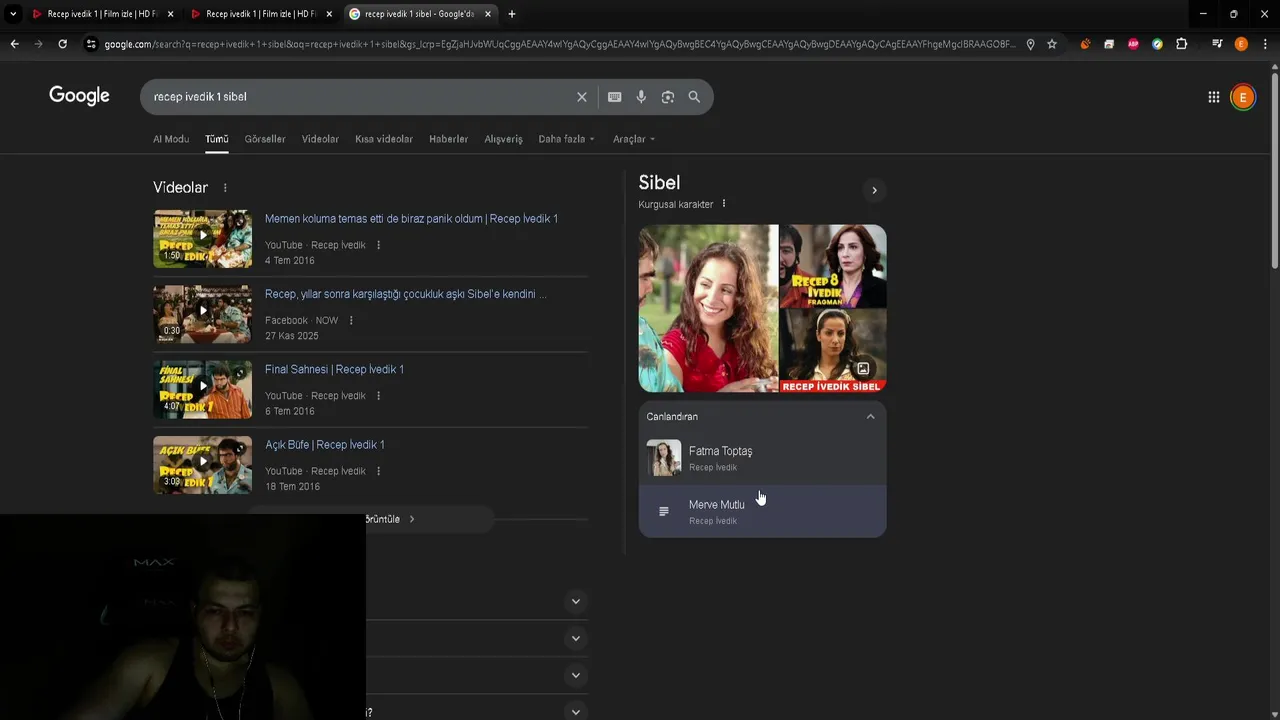Switch to the Haberler tab
The image size is (1280, 720).
[x=448, y=139]
